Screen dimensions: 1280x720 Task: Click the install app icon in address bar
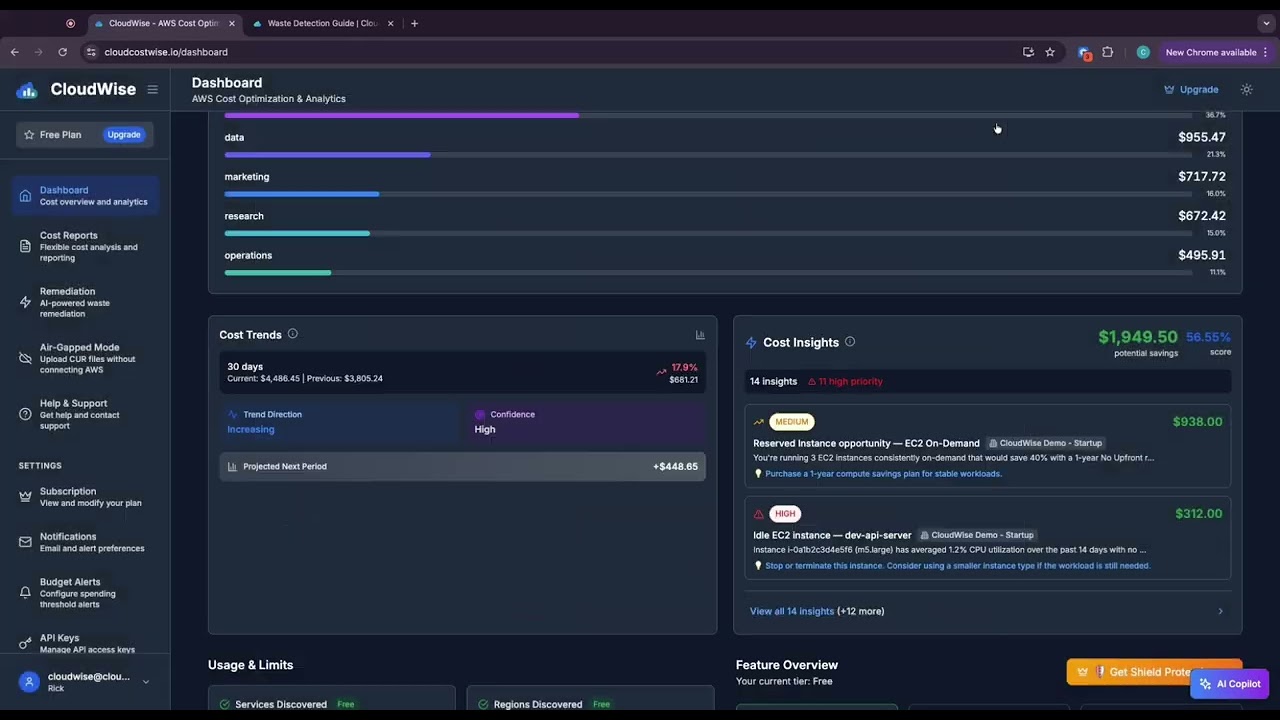tap(1028, 52)
